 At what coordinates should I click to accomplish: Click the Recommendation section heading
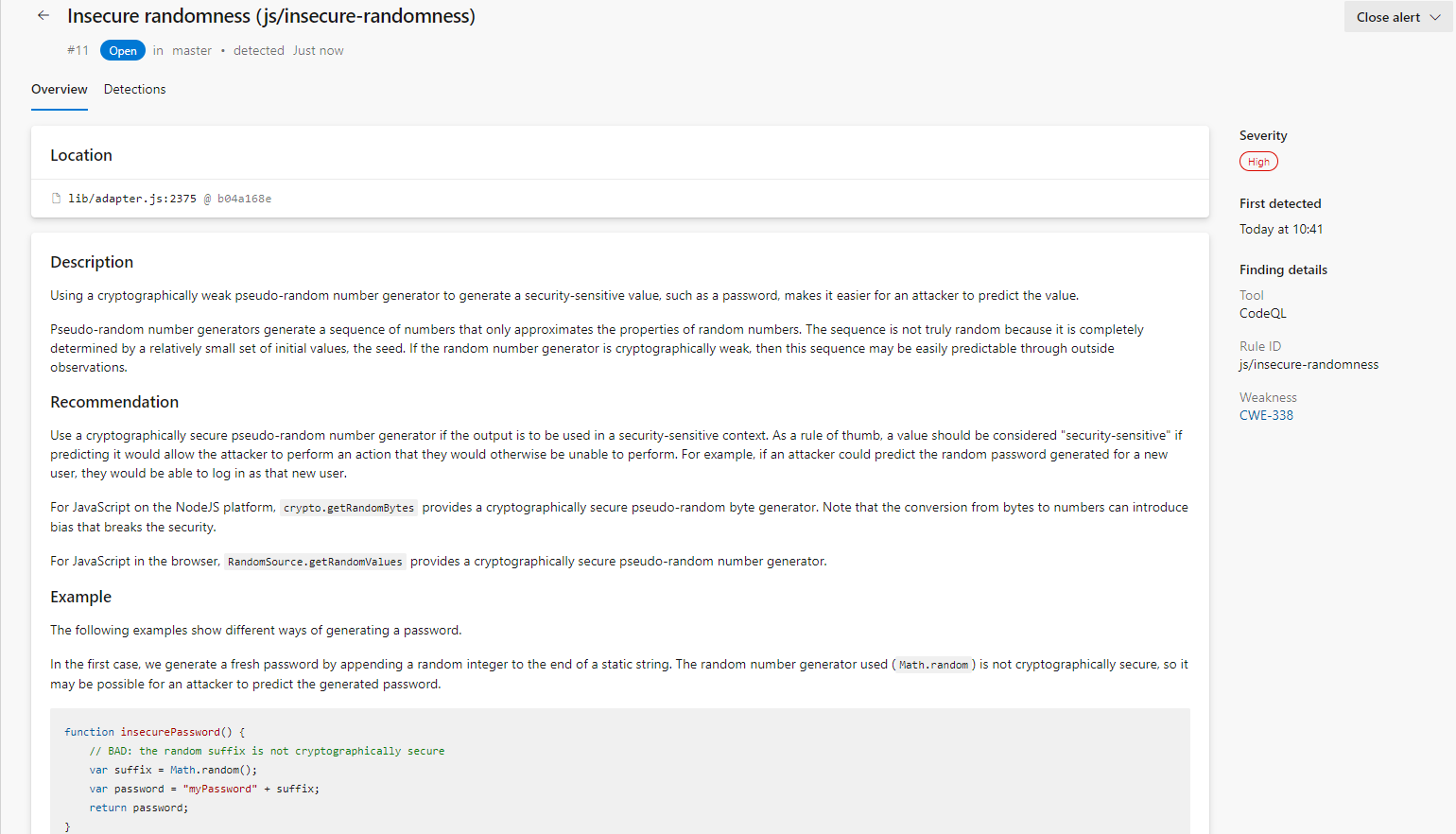pyautogui.click(x=114, y=402)
